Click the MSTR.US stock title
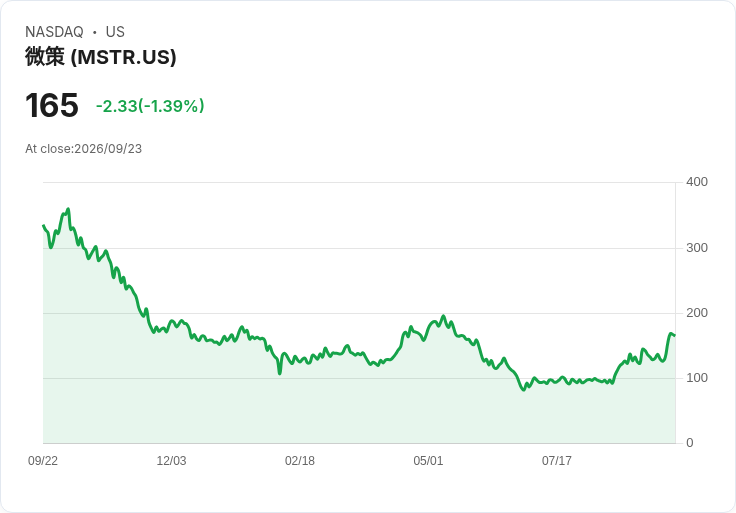 pos(100,57)
